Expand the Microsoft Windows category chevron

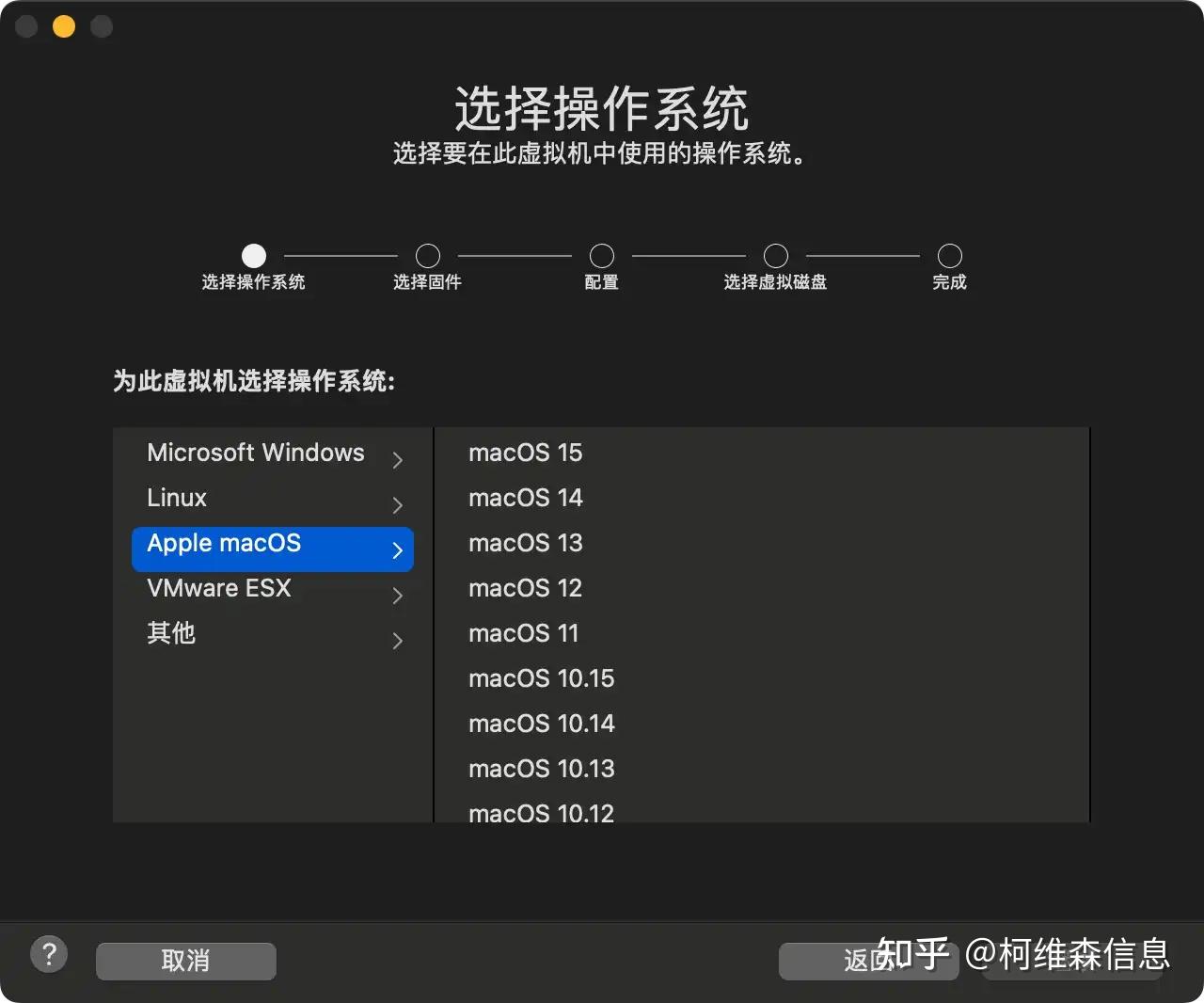click(397, 459)
